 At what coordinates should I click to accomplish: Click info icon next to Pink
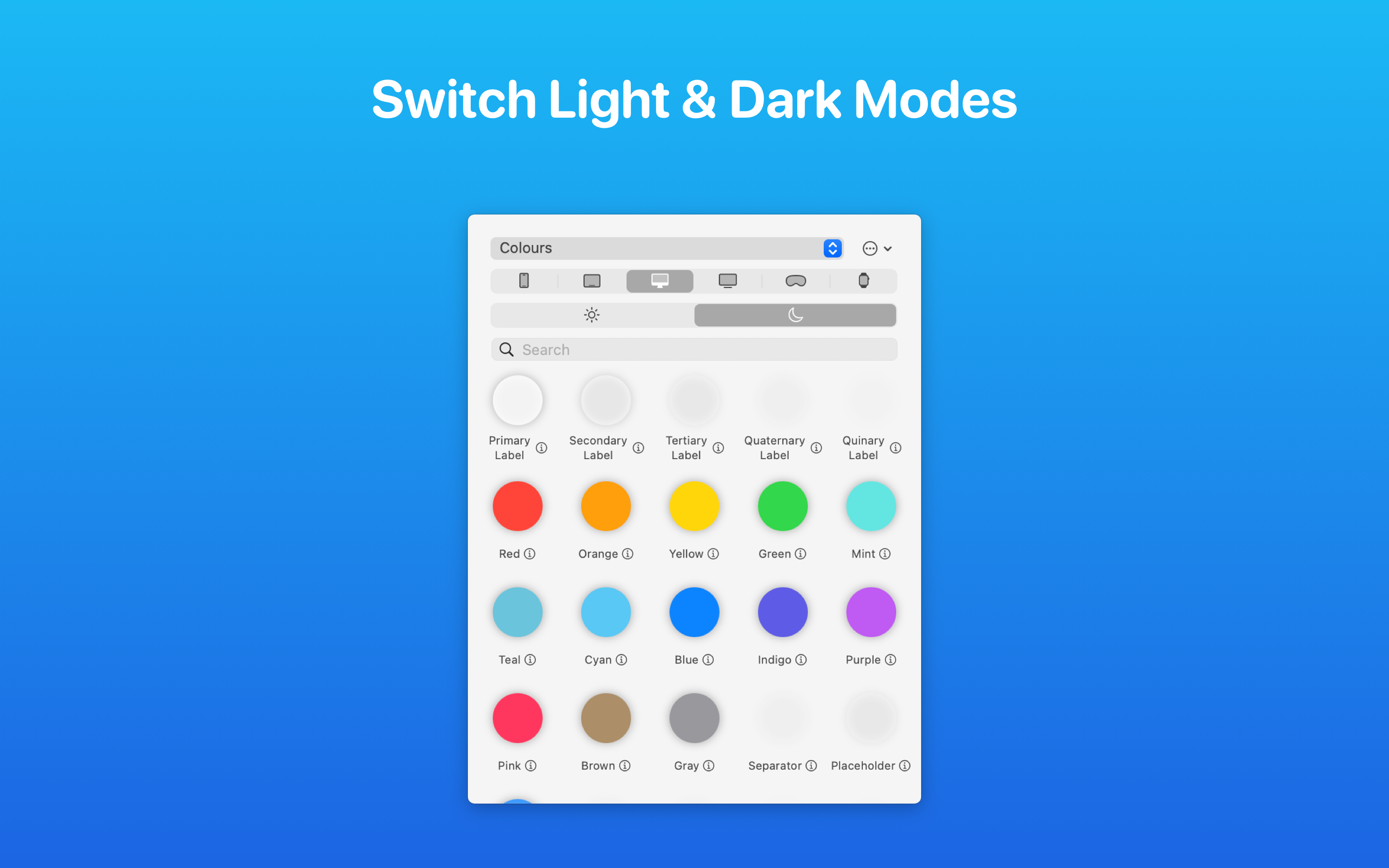[x=530, y=764]
